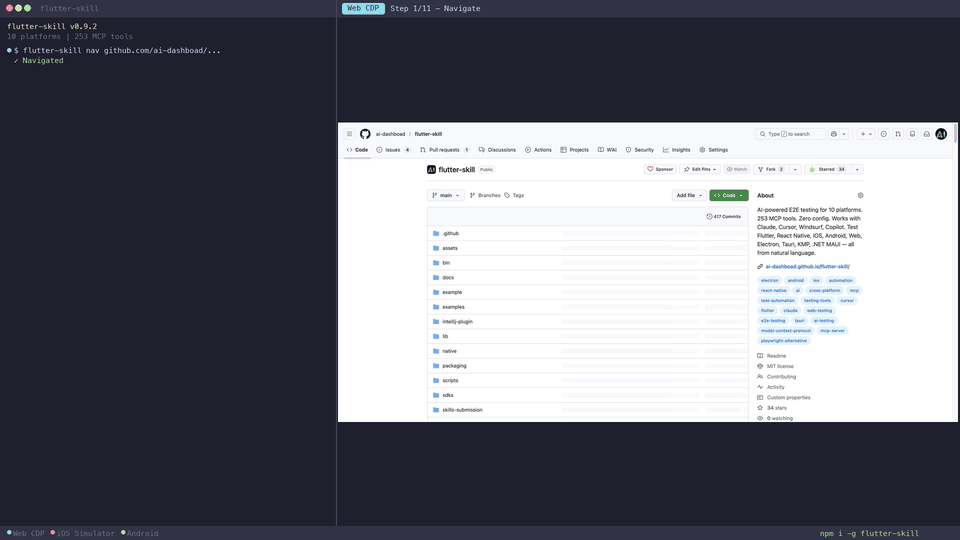Open the Insights tab
This screenshot has width=960, height=540.
pos(677,150)
